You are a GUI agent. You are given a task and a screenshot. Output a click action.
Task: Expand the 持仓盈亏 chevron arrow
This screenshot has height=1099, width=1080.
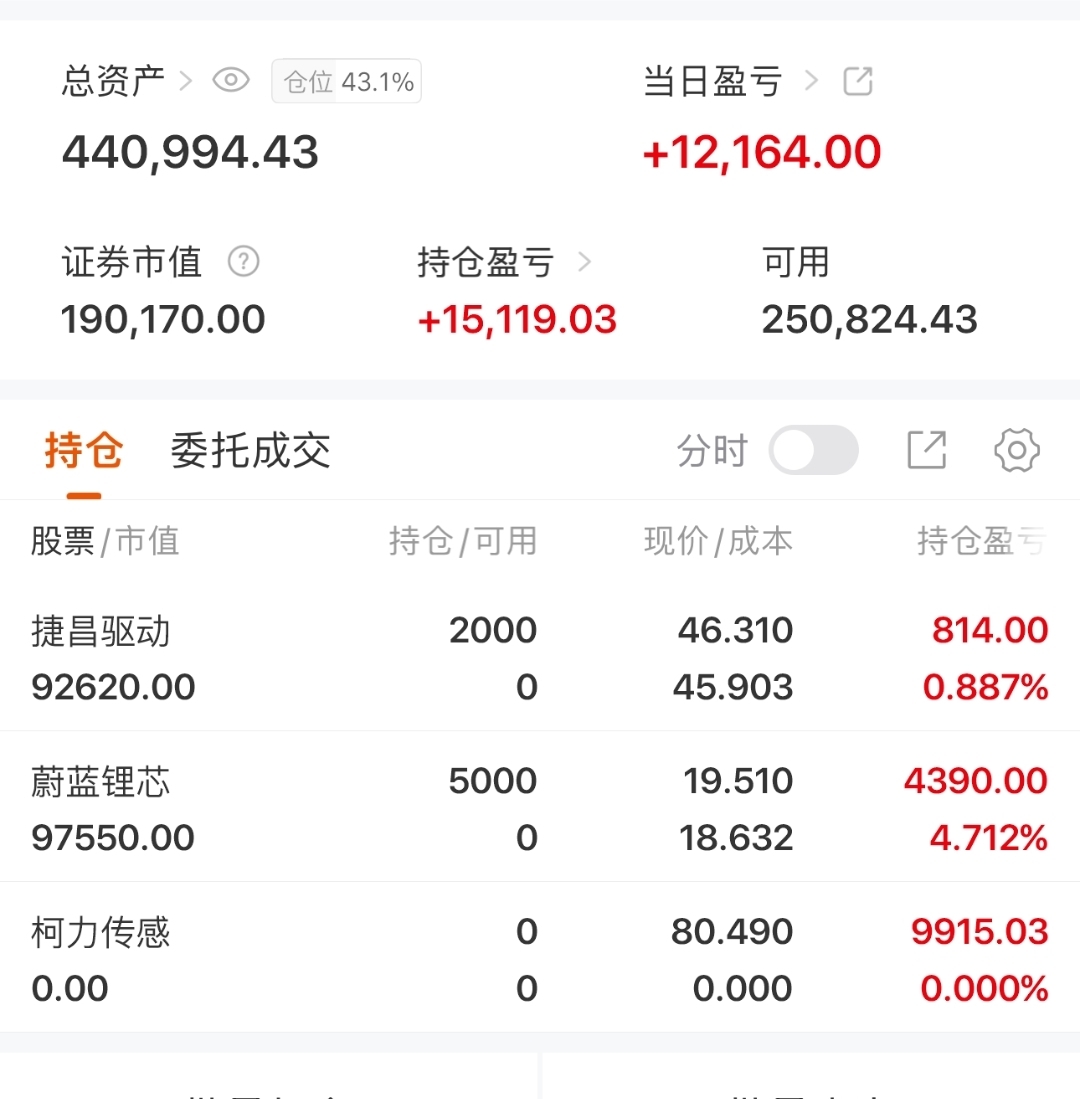coord(584,262)
